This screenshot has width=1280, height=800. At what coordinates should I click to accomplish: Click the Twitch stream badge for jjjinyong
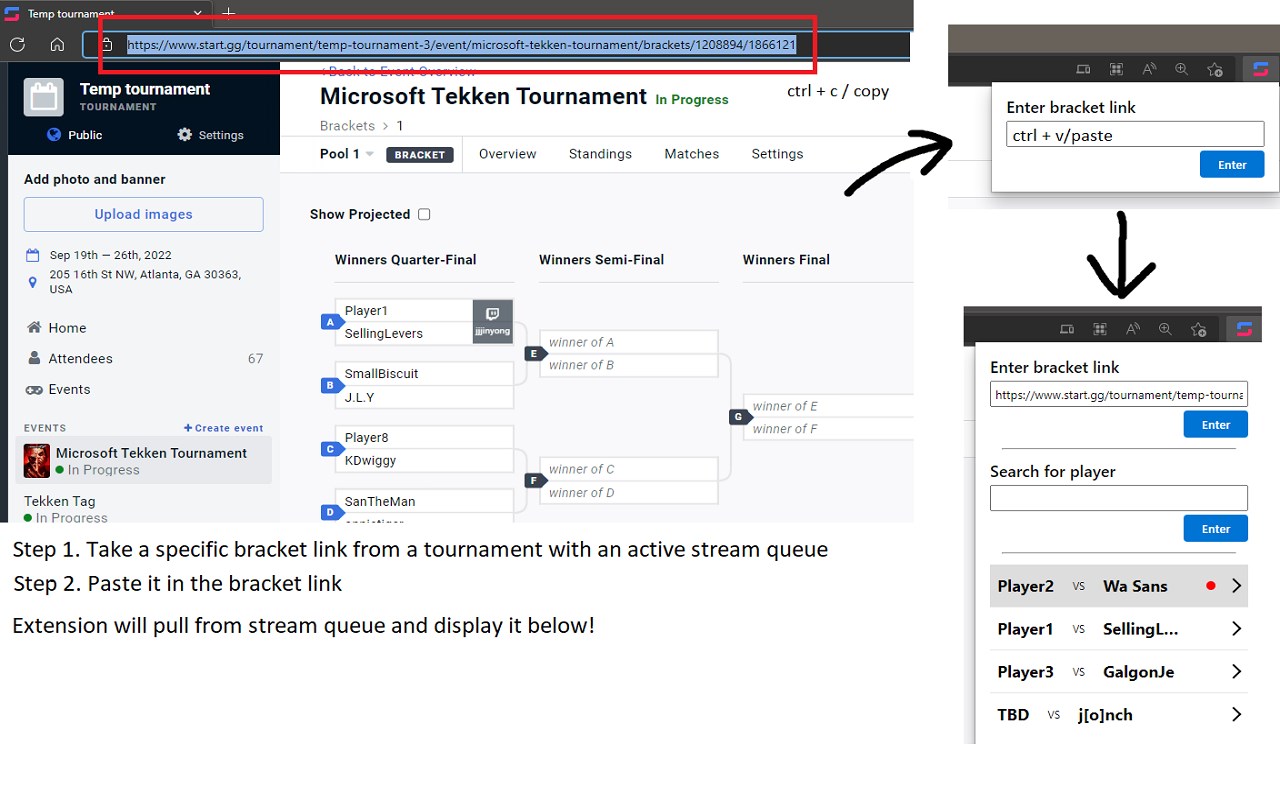click(492, 322)
